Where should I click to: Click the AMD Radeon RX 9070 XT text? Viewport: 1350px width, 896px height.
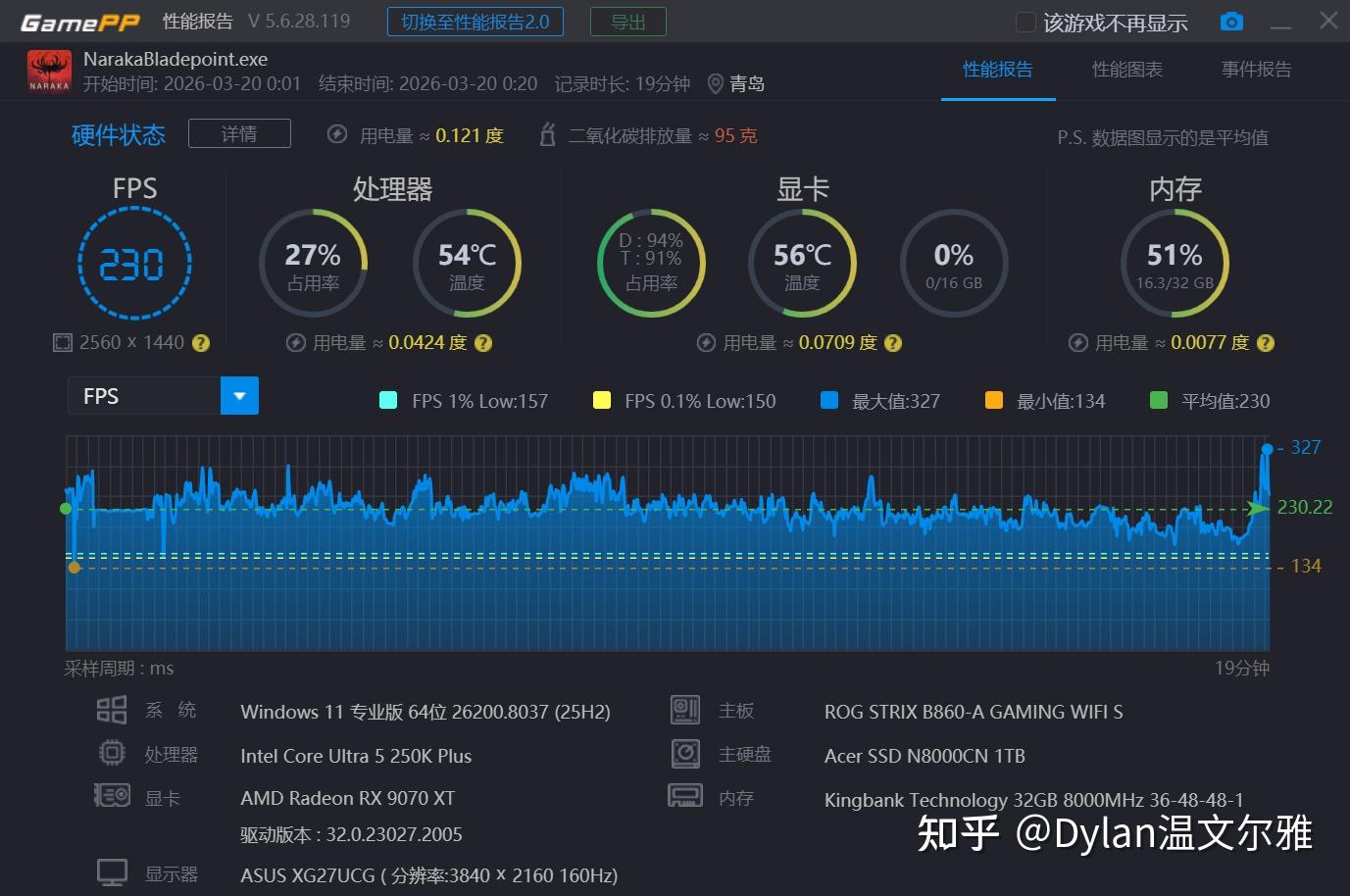[347, 798]
